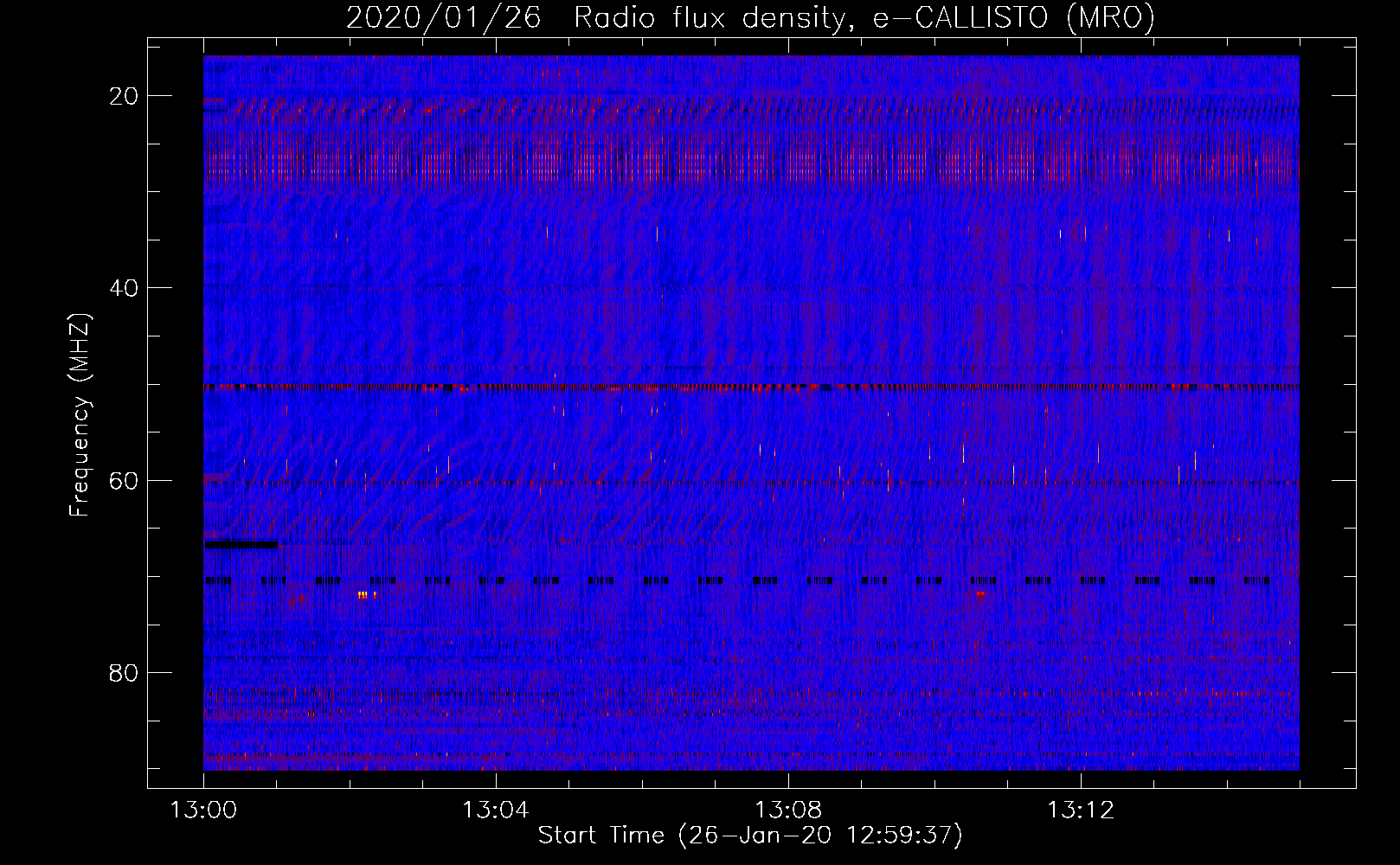
Task: Click the solid black bar near 67 MHz
Action: (x=241, y=545)
